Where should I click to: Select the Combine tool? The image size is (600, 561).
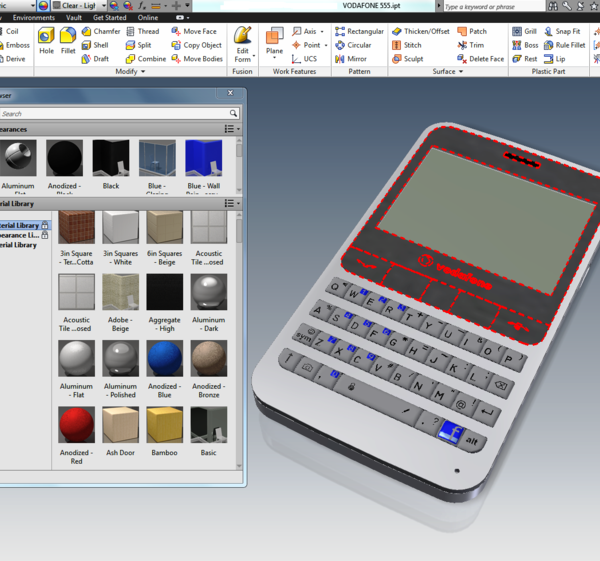[x=146, y=59]
